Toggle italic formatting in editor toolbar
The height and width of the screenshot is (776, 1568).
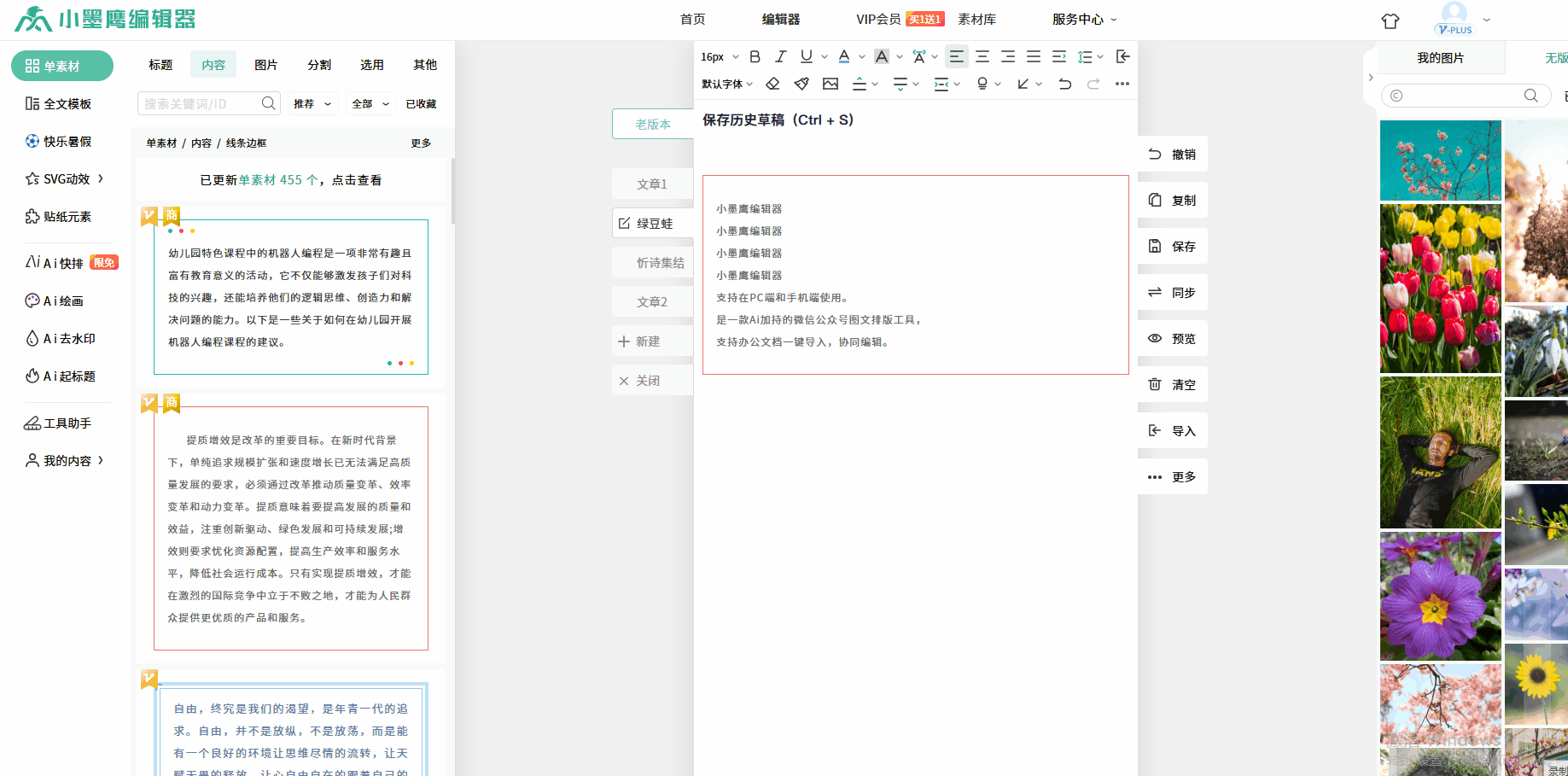point(780,56)
